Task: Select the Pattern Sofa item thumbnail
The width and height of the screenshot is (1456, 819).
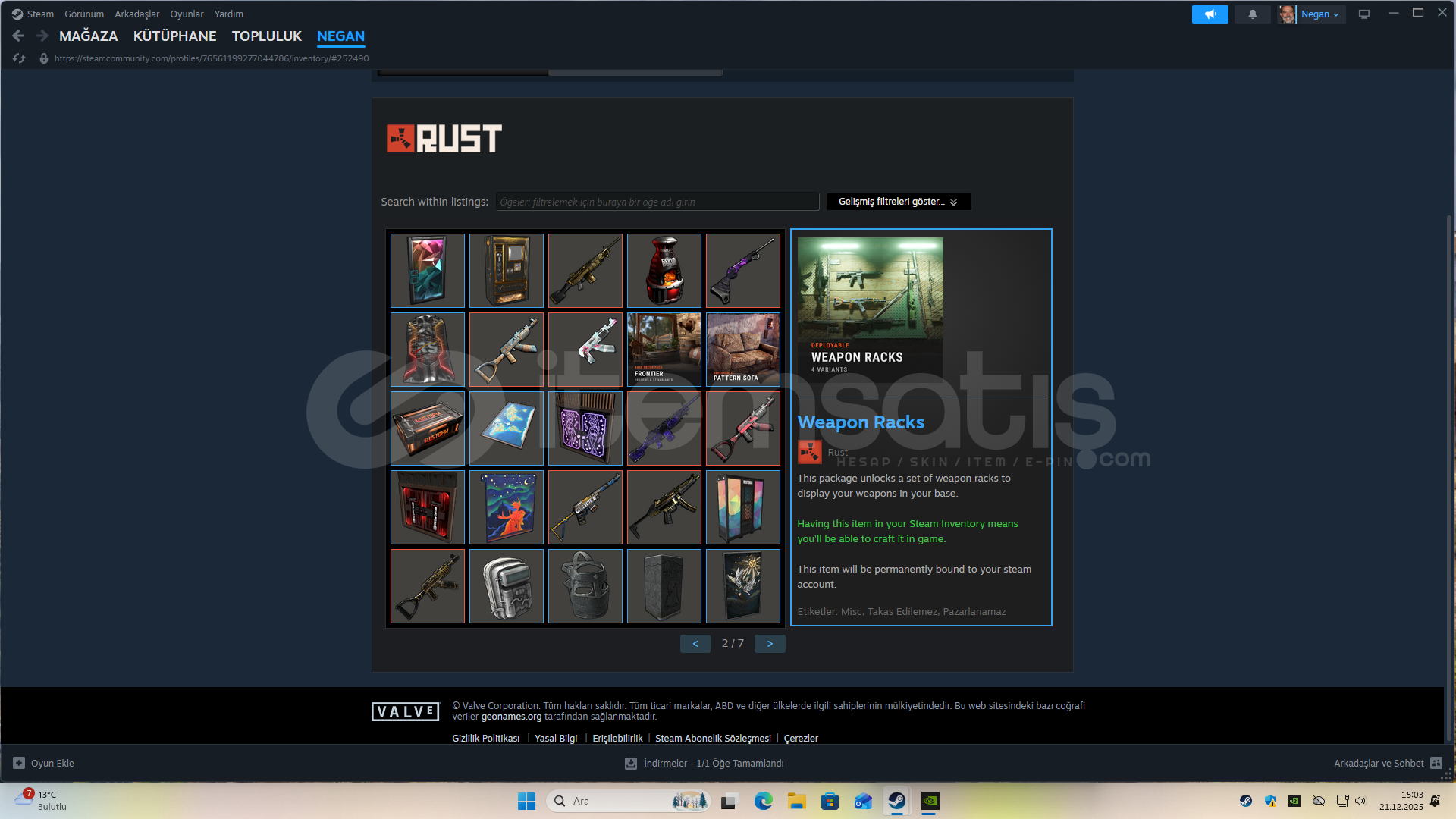Action: click(742, 350)
